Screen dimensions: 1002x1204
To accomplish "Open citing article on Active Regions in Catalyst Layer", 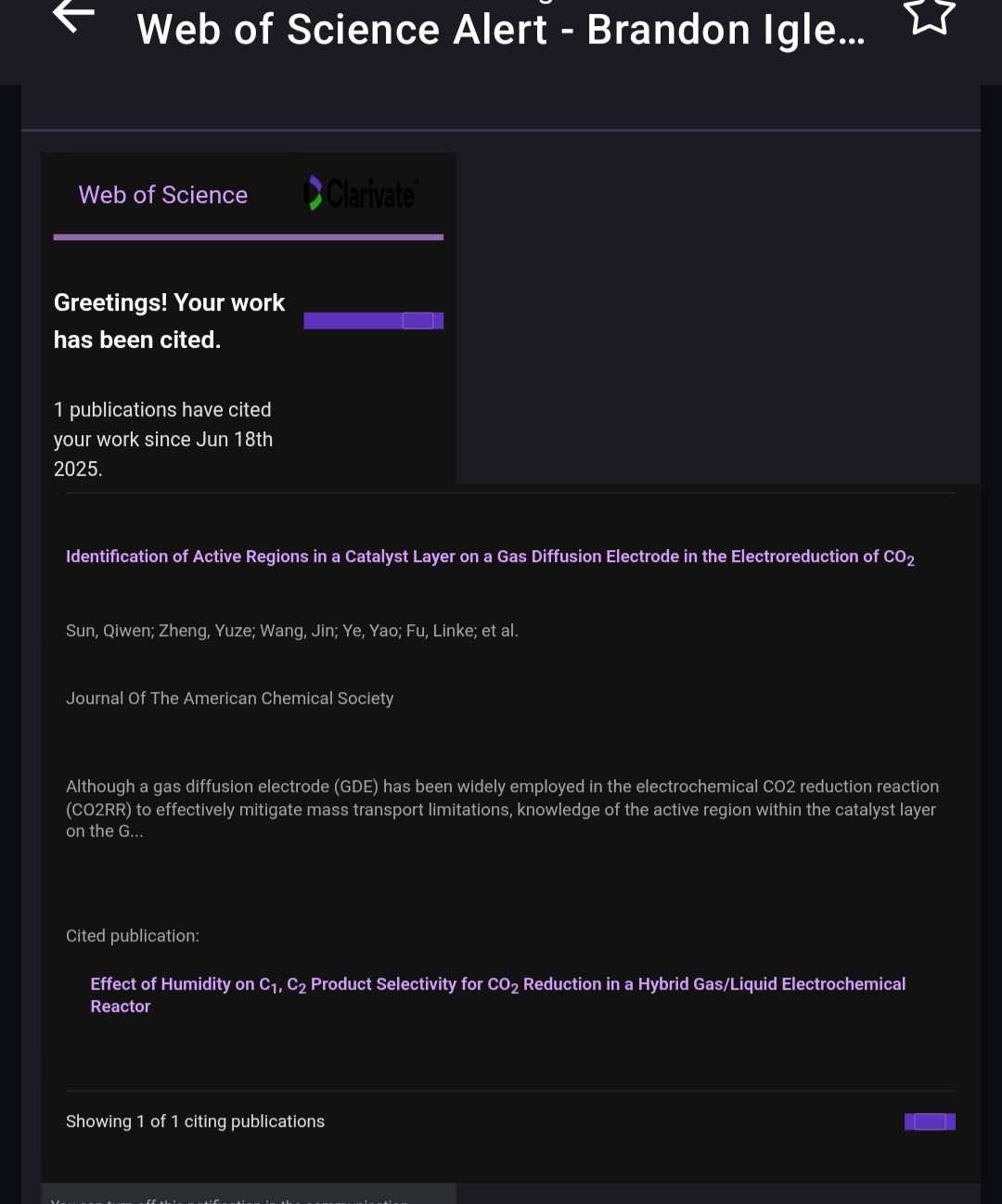I will click(490, 557).
